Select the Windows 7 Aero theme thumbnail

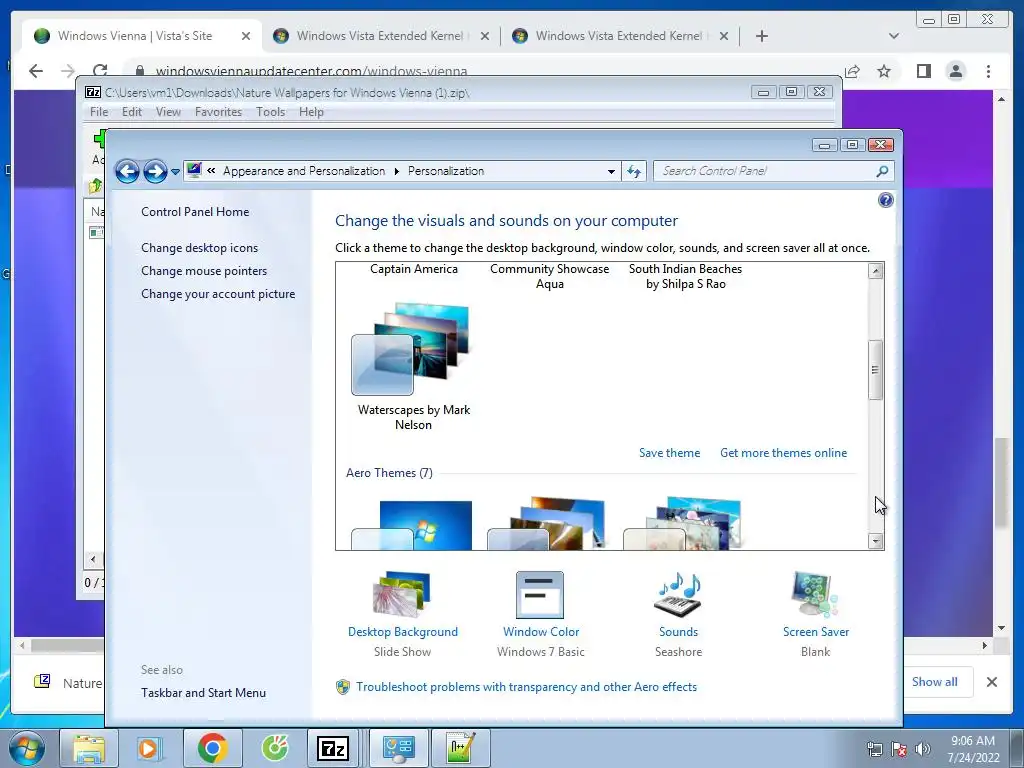coord(412,525)
